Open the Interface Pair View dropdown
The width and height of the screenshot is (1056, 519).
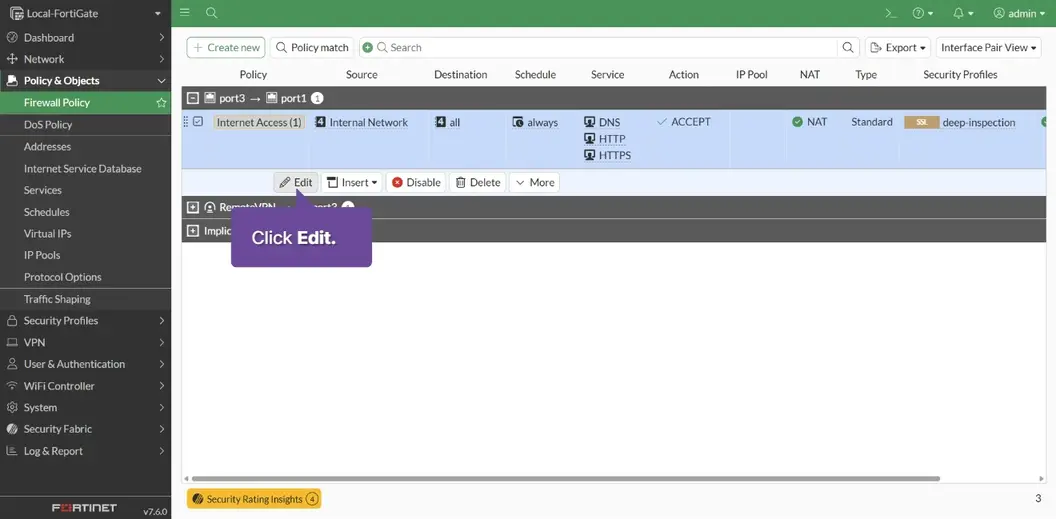pos(988,48)
